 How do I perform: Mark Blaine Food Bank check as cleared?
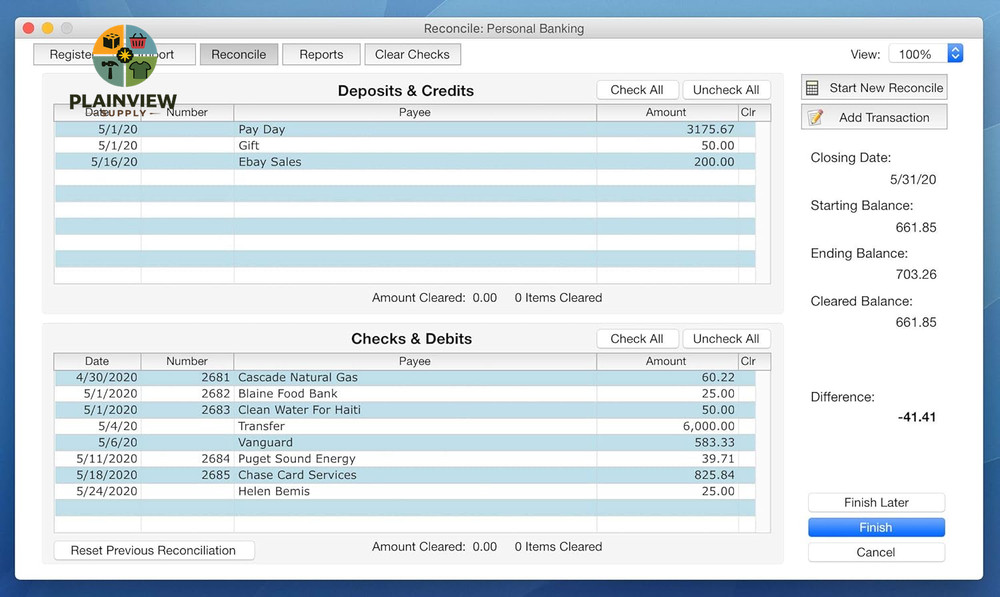[747, 394]
